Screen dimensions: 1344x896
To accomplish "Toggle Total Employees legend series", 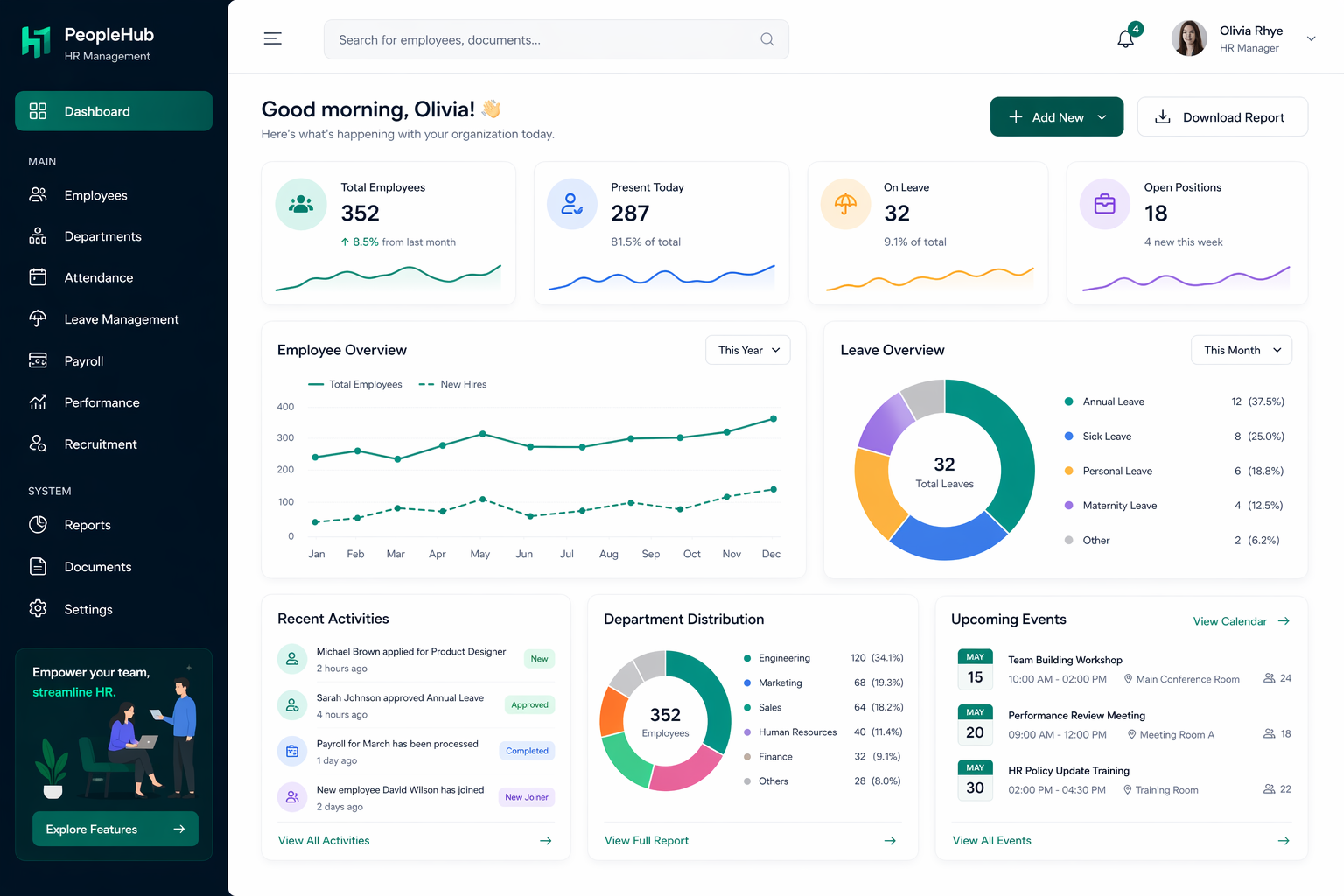I will click(x=355, y=384).
